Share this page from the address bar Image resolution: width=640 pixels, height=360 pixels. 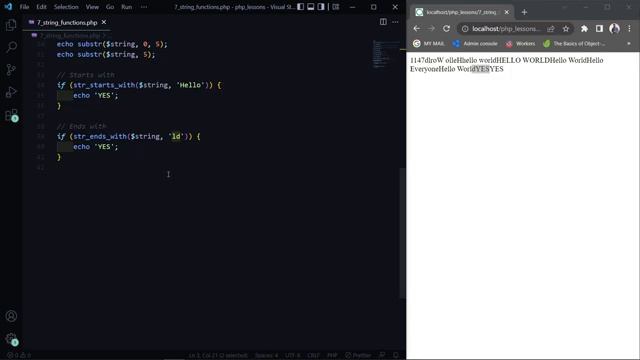[551, 29]
